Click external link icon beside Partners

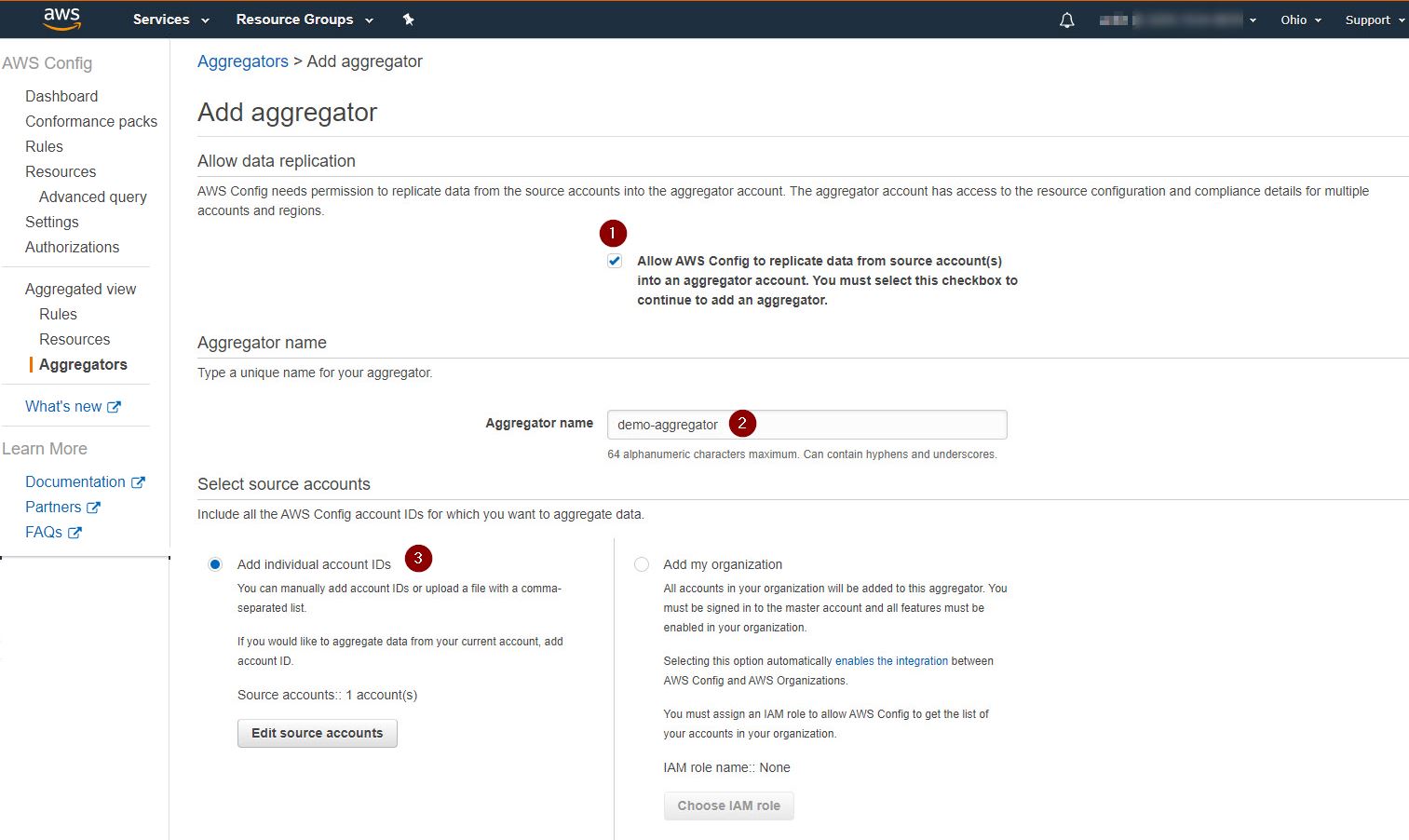coord(93,508)
